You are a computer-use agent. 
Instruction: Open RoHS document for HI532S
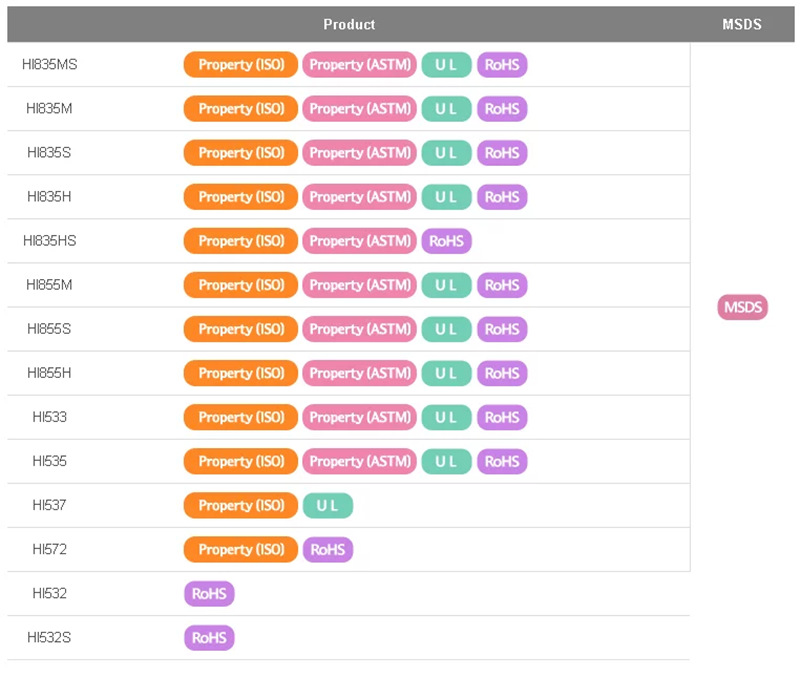click(x=209, y=637)
